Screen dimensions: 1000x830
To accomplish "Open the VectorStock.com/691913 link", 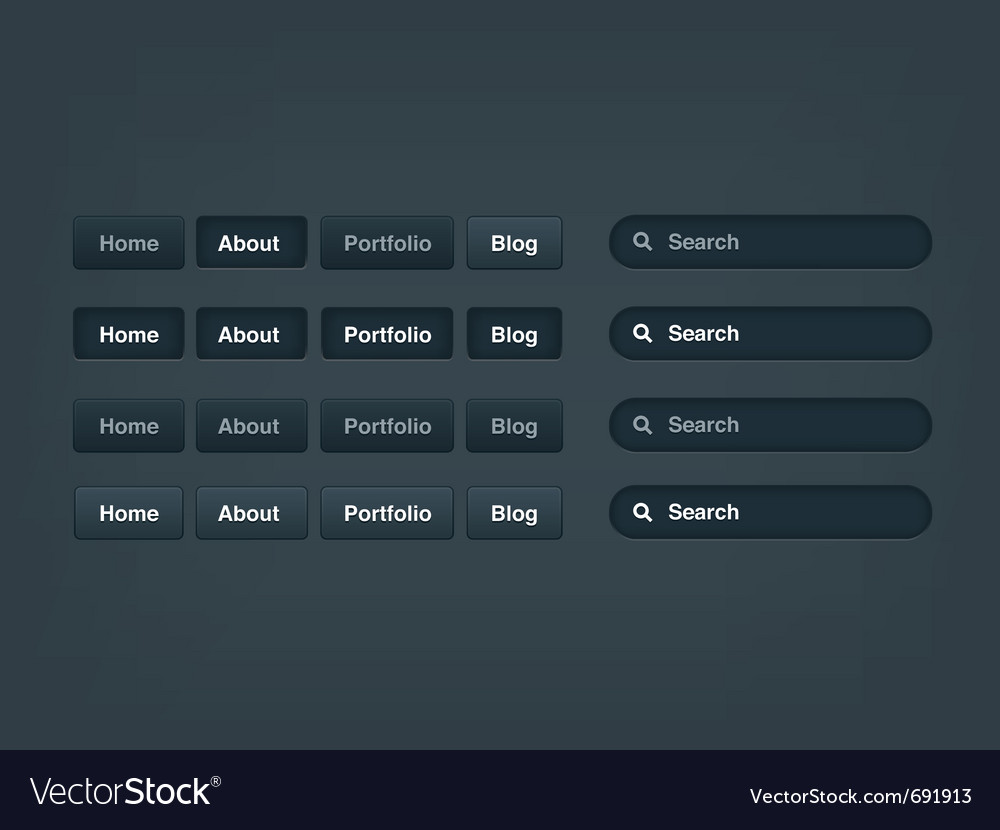I will click(x=860, y=796).
